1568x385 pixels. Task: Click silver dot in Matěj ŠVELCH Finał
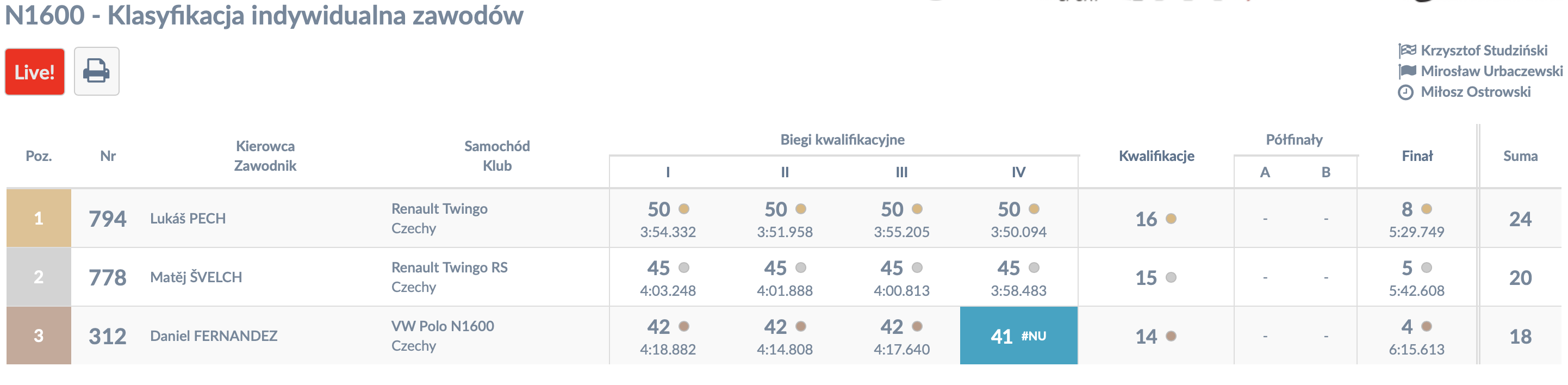point(1426,268)
